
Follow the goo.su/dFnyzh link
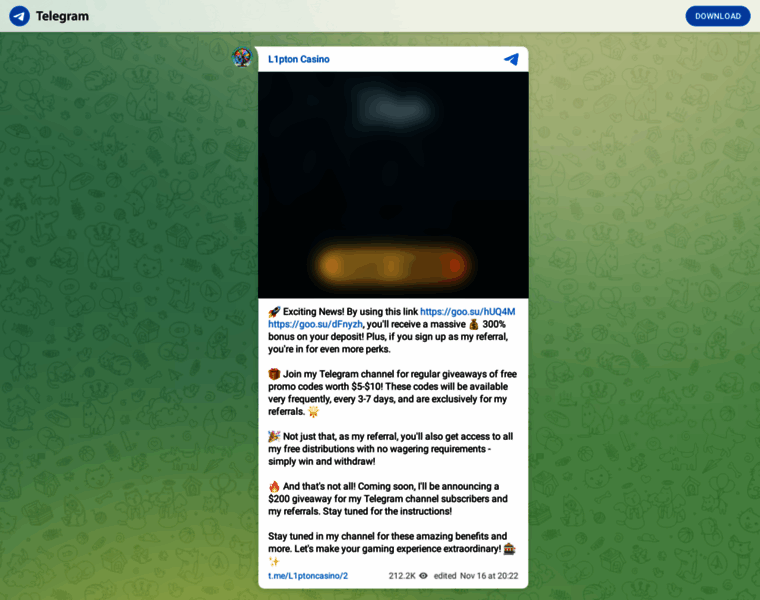pos(315,324)
